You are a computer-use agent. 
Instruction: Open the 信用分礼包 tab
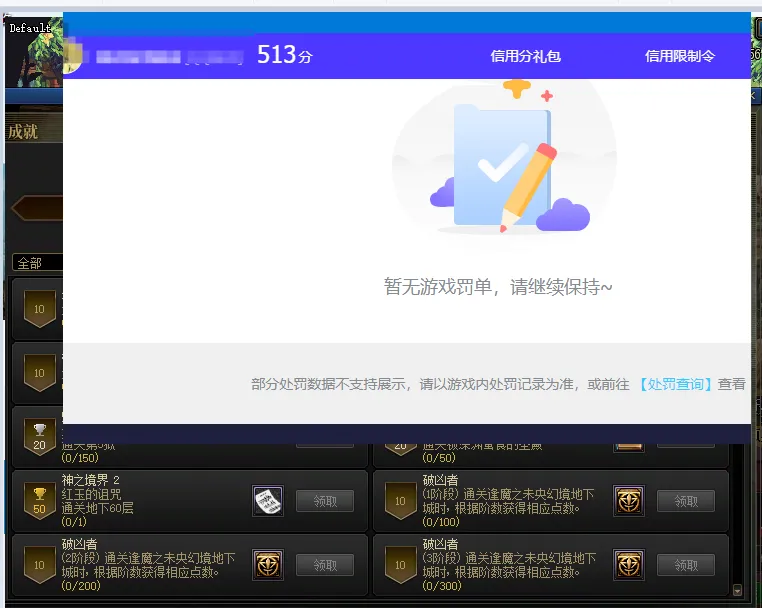[525, 56]
